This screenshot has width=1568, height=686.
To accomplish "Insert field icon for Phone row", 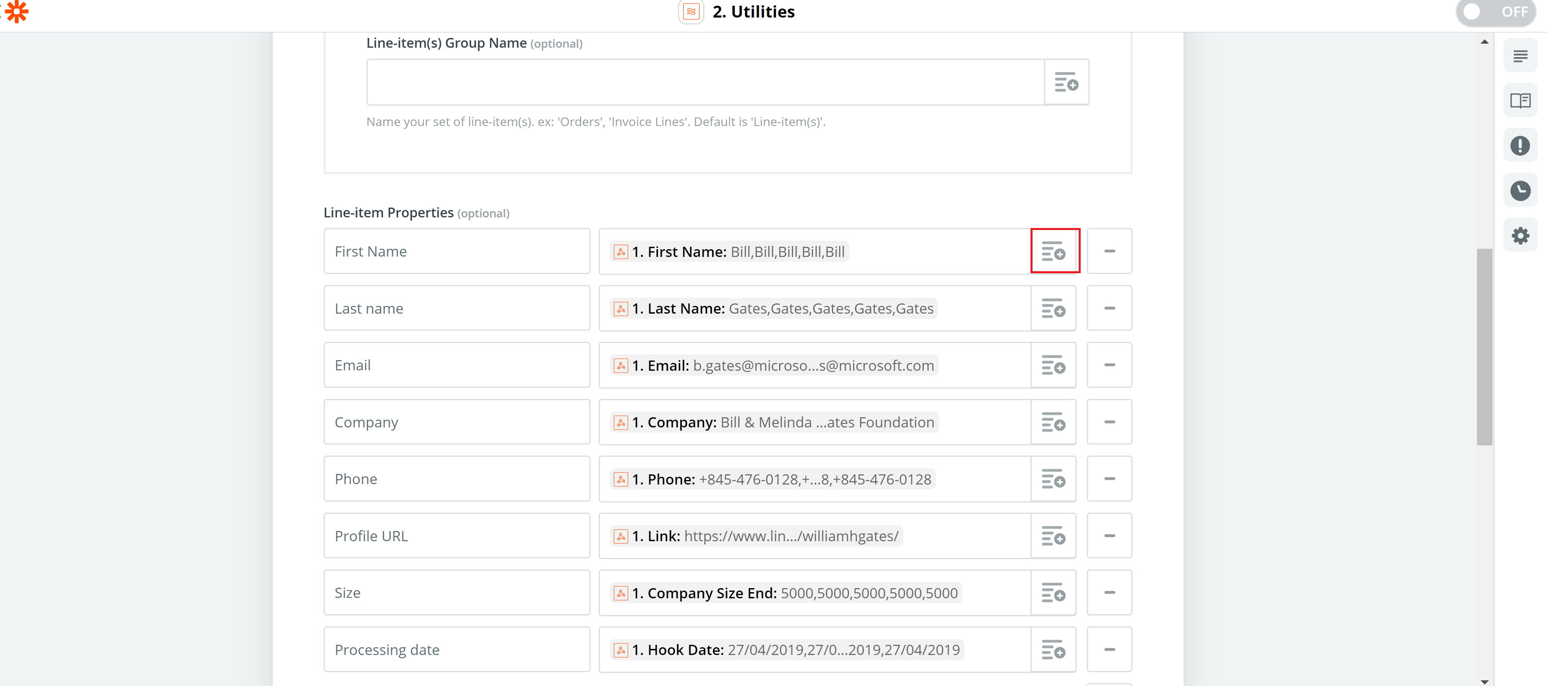I will pos(1054,479).
